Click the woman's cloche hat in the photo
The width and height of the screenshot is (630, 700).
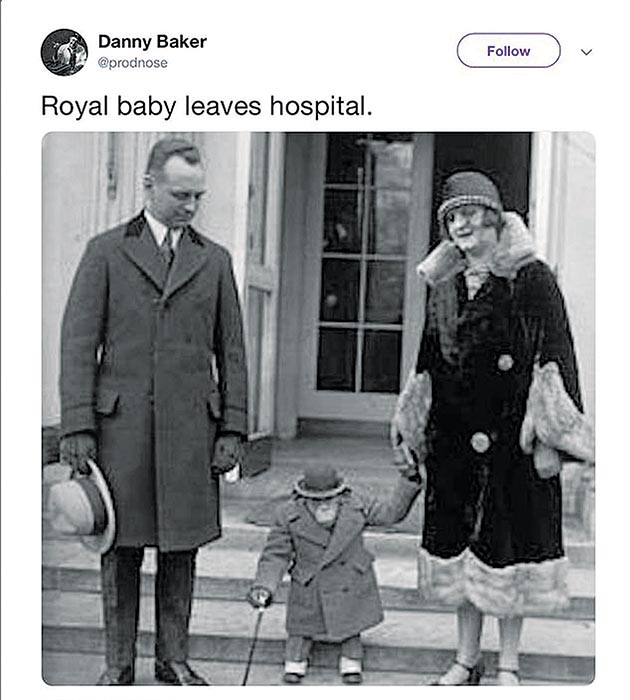click(469, 192)
